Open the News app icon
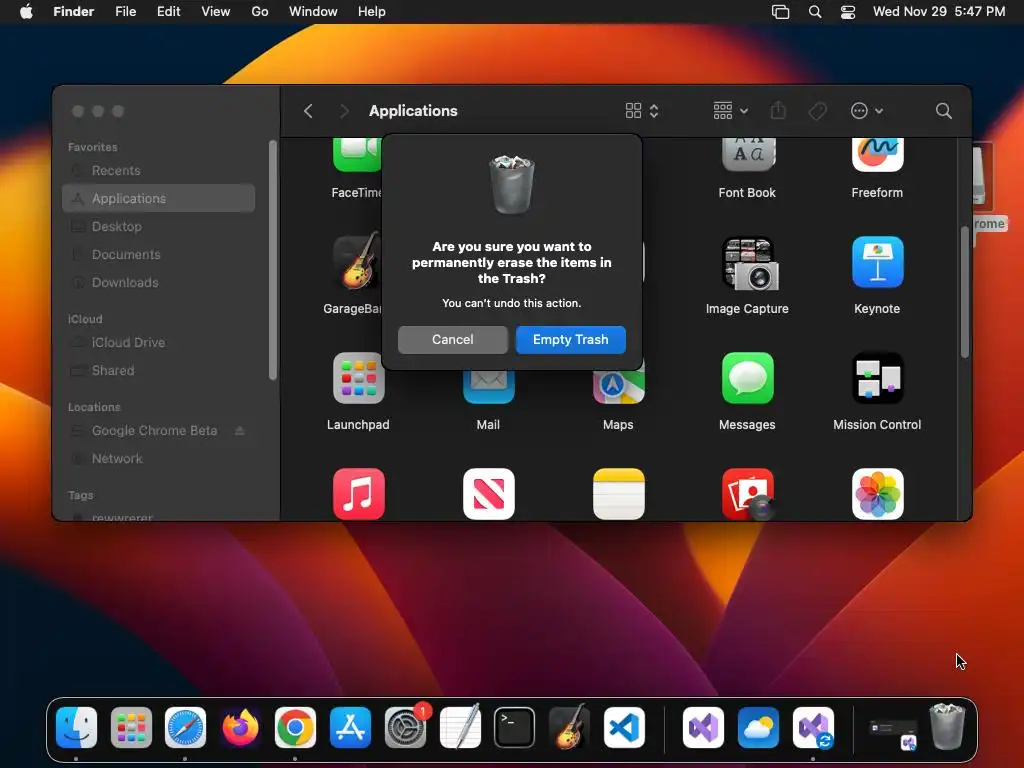This screenshot has height=768, width=1024. 488,494
